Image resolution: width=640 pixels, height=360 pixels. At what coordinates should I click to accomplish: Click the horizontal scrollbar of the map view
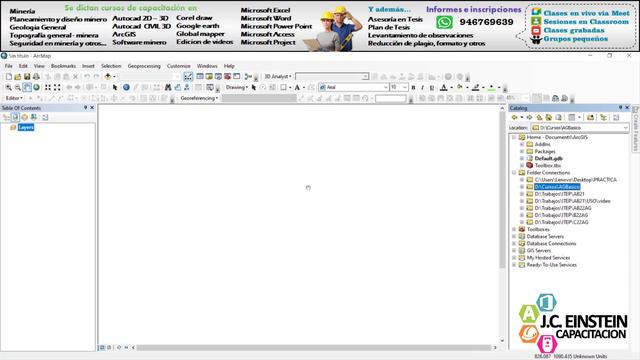(314, 348)
